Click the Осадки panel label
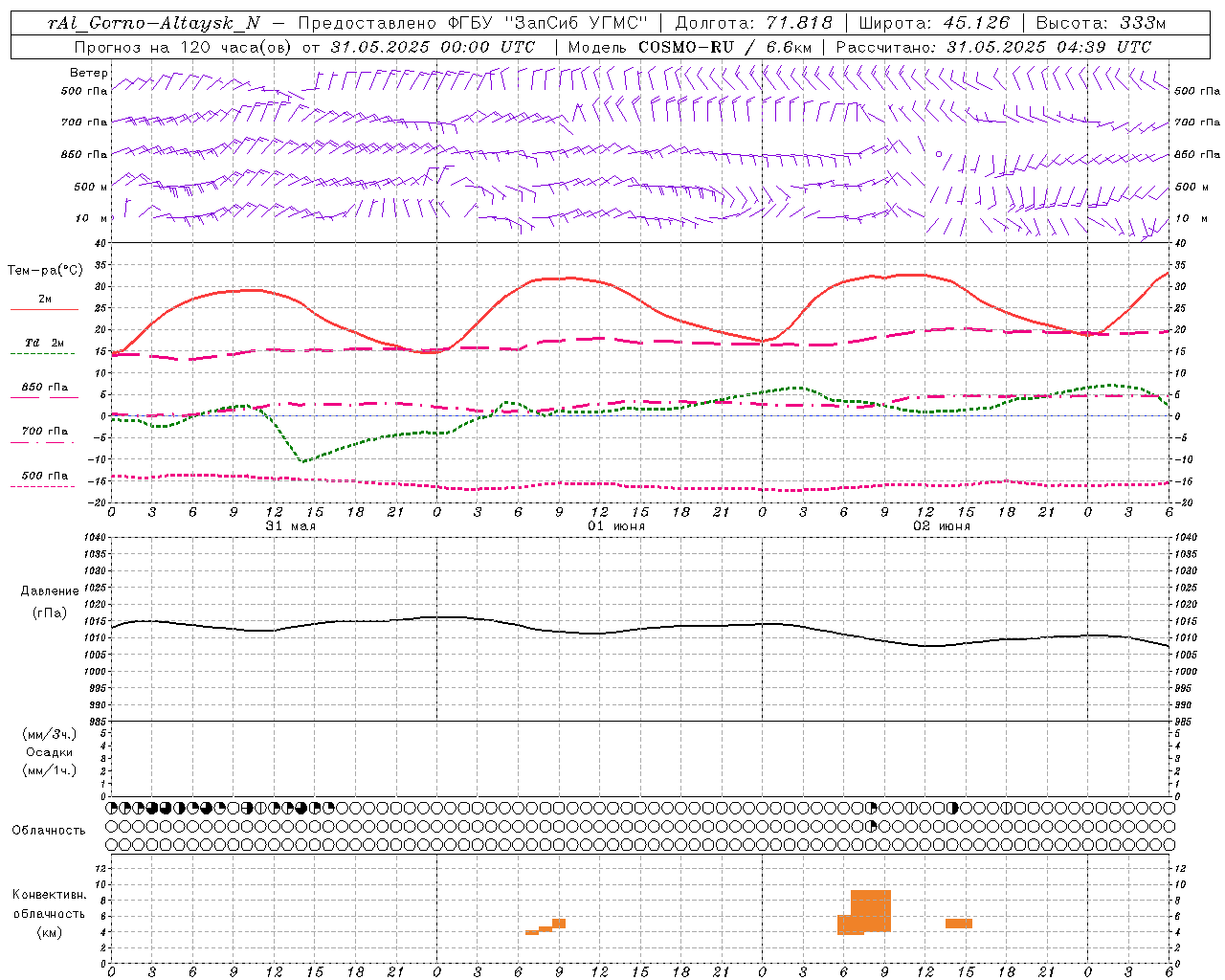 [x=50, y=752]
